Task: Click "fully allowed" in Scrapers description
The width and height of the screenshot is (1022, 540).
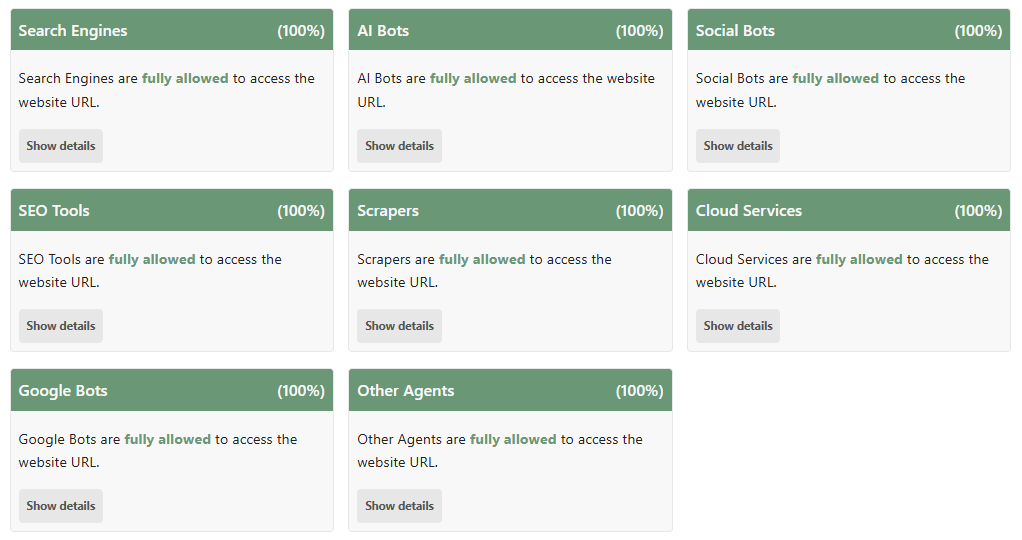Action: point(482,259)
